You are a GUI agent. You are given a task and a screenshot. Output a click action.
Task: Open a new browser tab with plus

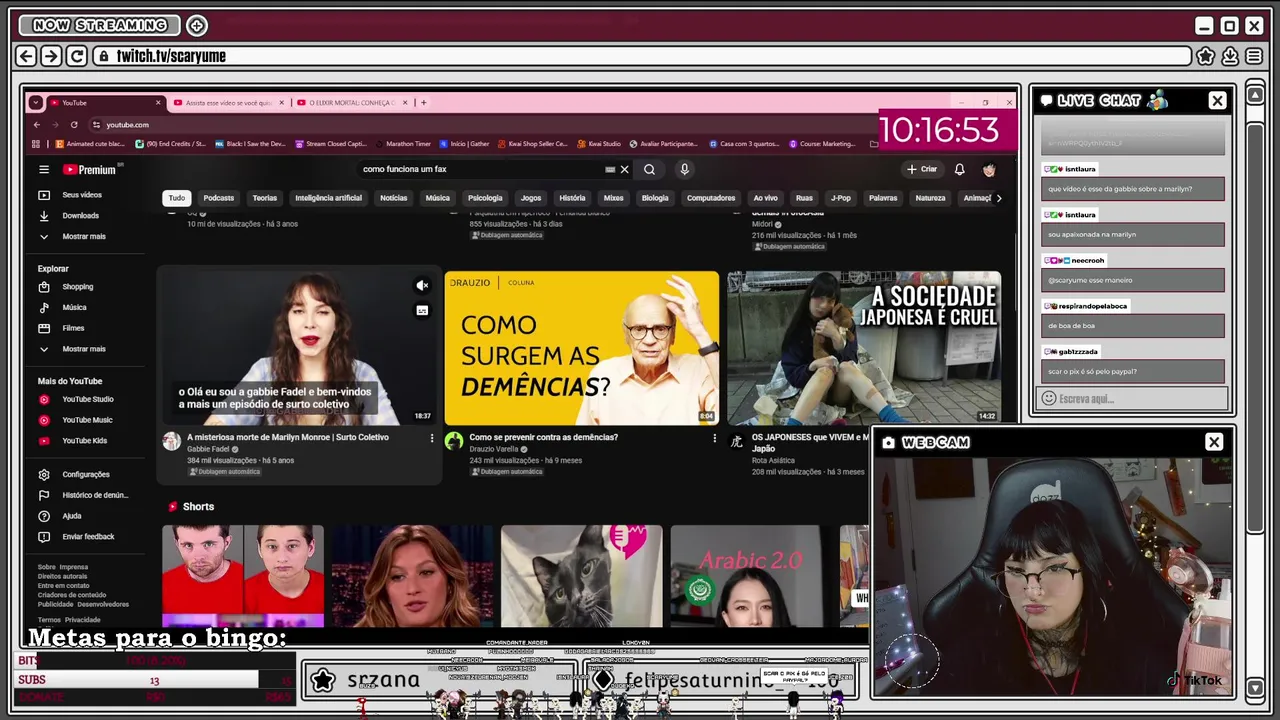point(423,102)
